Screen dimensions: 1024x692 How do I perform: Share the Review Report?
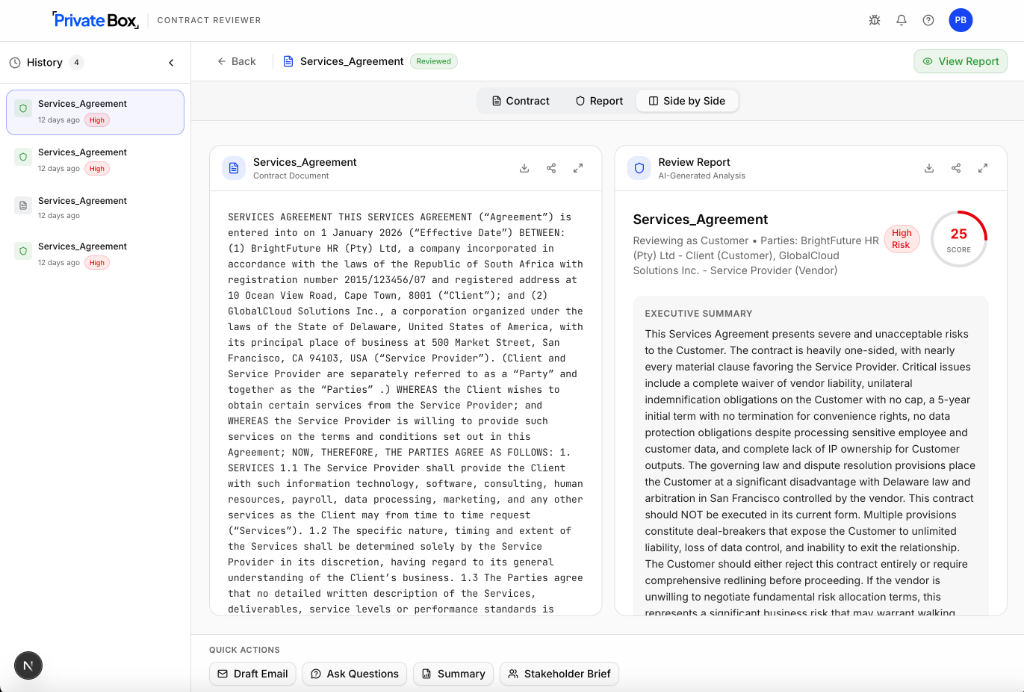coord(956,168)
